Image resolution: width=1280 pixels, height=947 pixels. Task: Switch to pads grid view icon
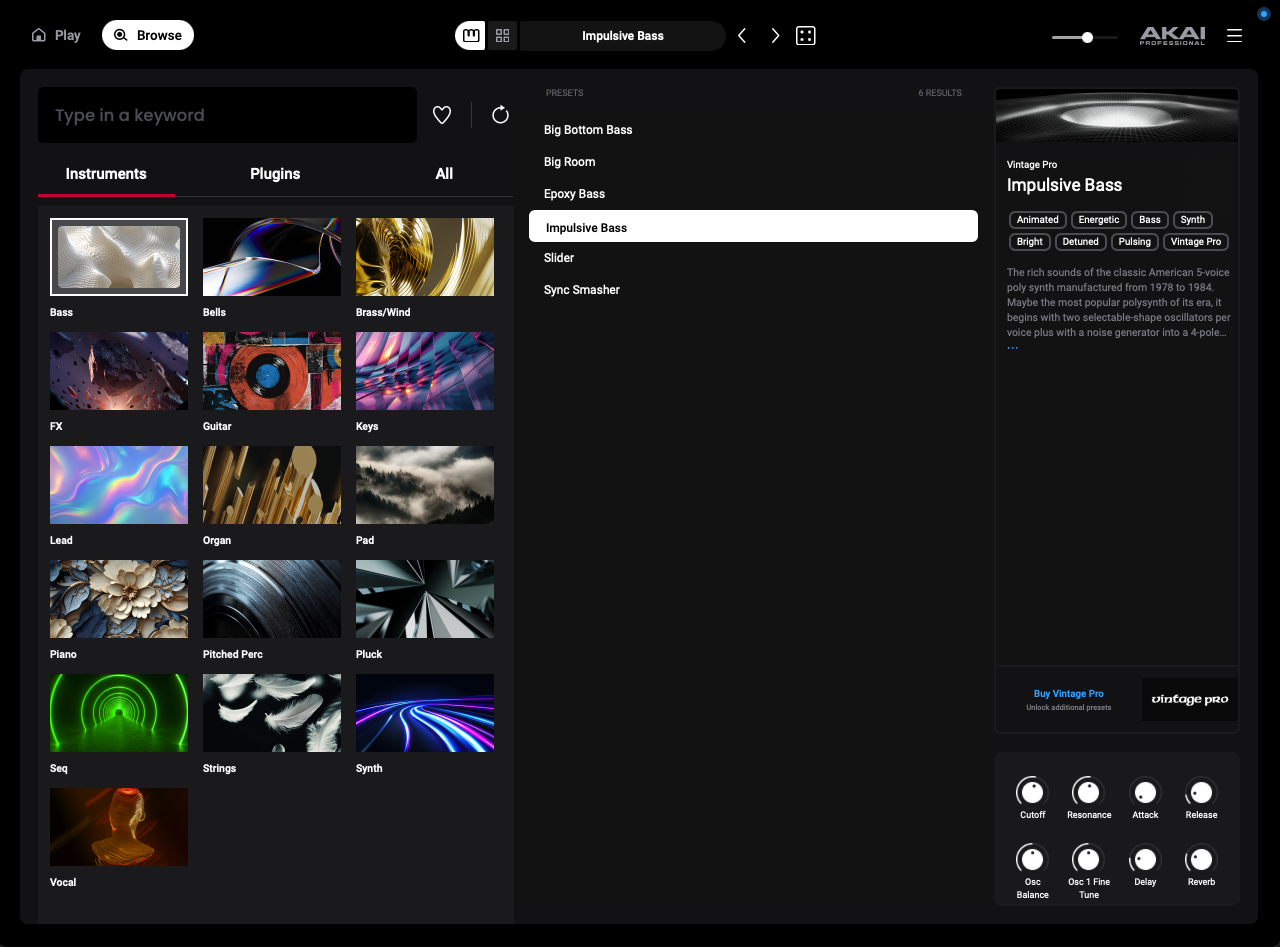click(x=503, y=36)
